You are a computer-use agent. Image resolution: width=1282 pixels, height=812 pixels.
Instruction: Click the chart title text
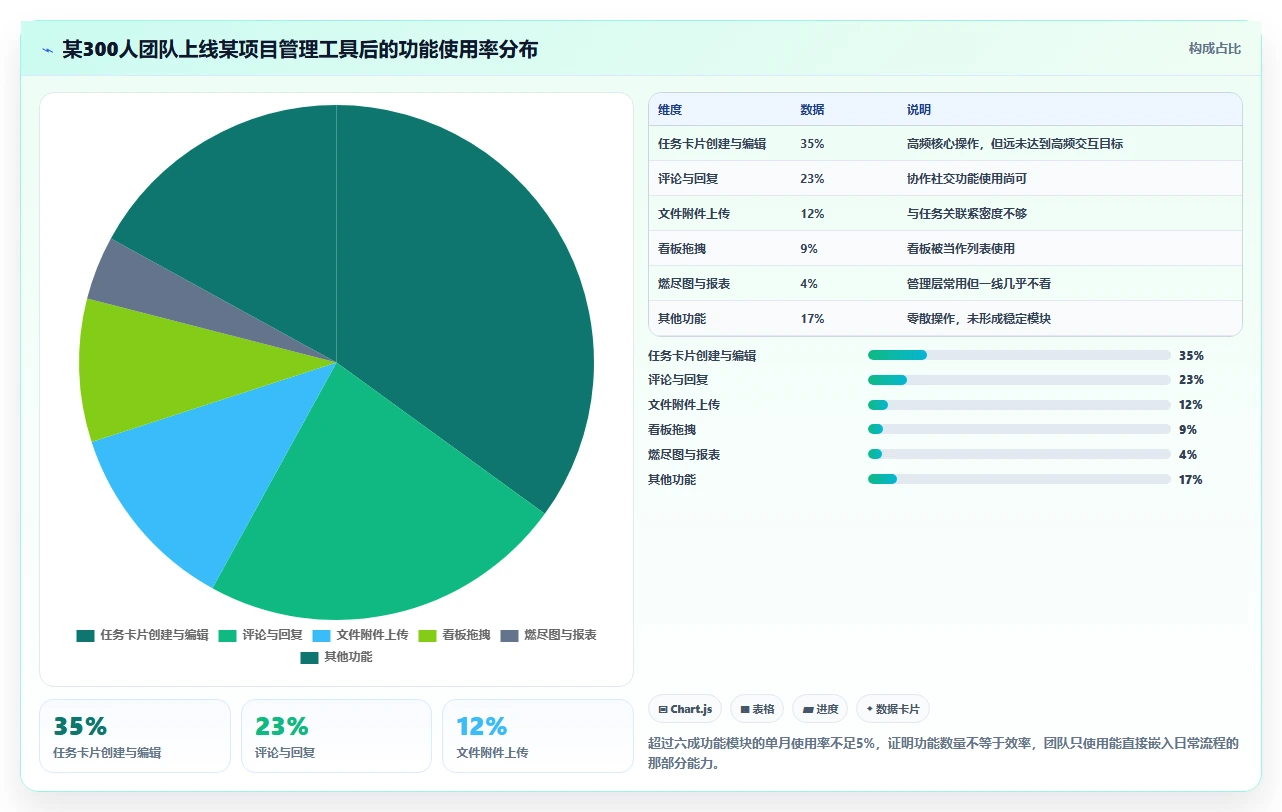point(300,49)
